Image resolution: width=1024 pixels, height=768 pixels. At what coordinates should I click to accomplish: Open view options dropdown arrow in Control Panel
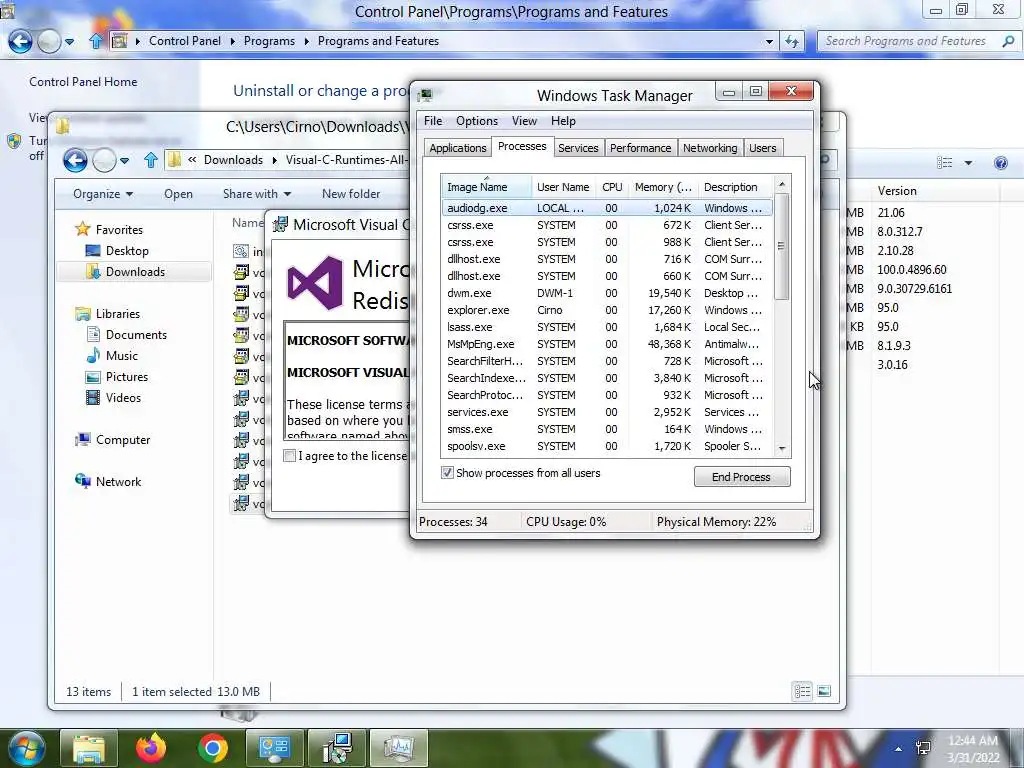point(968,163)
